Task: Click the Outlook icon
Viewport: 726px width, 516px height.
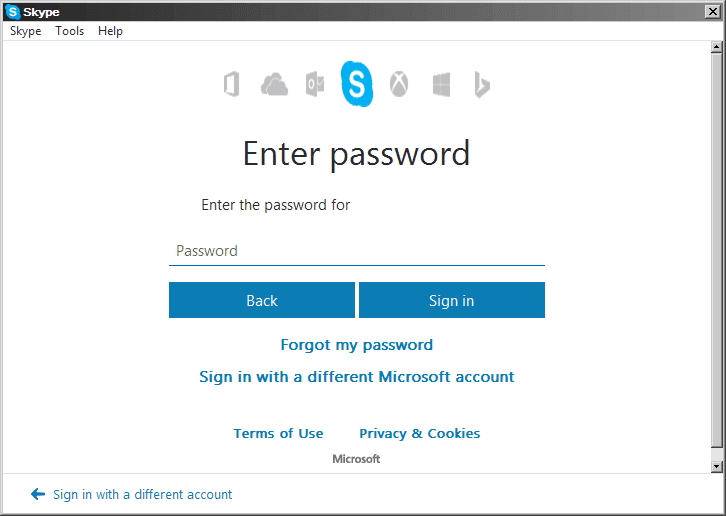Action: [315, 84]
